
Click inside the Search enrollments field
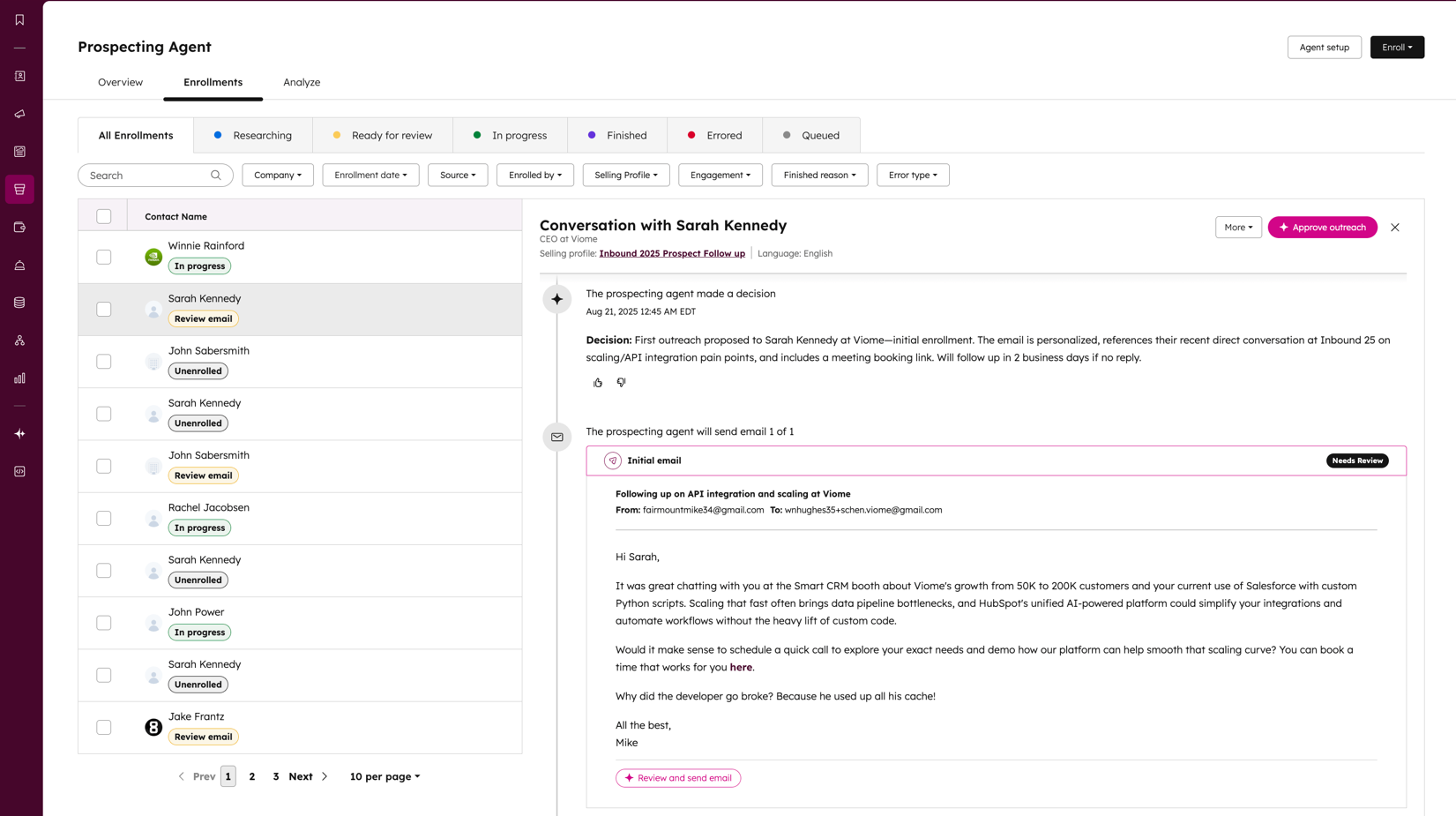point(150,175)
